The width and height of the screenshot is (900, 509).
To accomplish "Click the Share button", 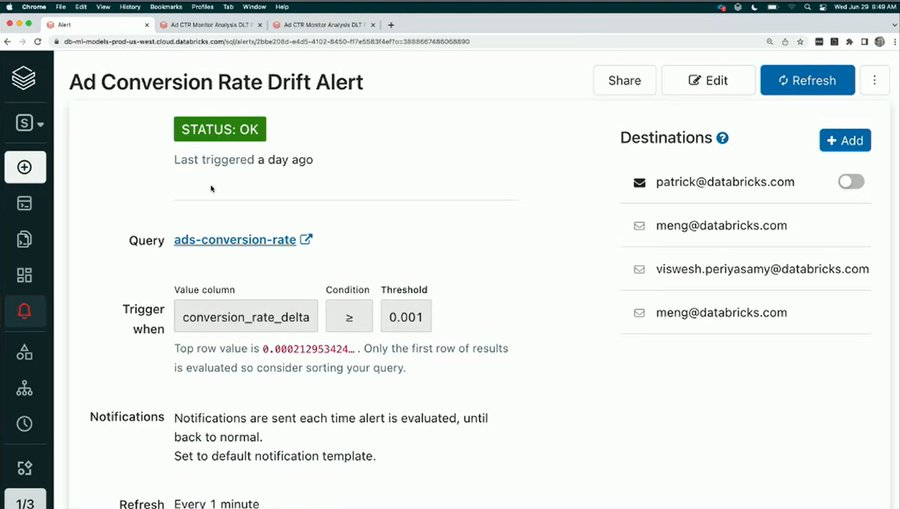I will point(624,80).
